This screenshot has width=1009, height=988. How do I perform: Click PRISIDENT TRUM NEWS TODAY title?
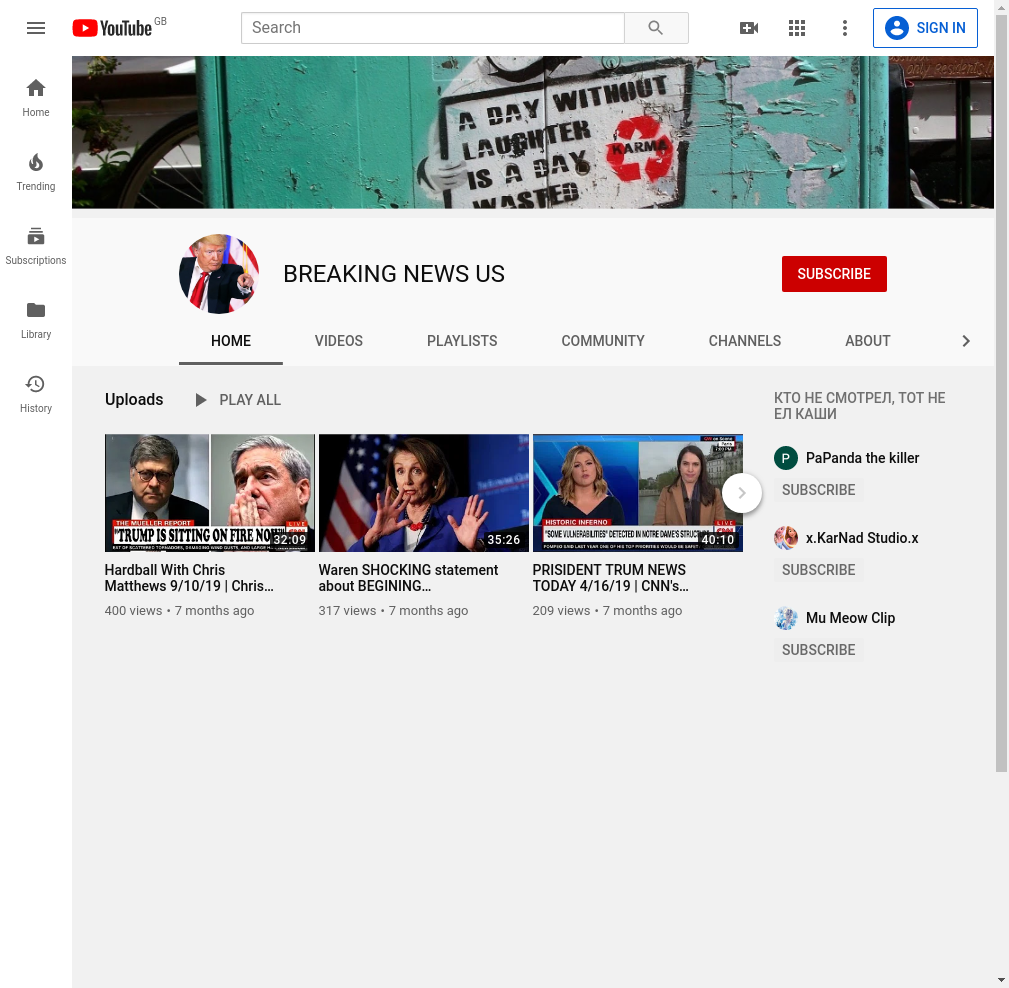(610, 578)
